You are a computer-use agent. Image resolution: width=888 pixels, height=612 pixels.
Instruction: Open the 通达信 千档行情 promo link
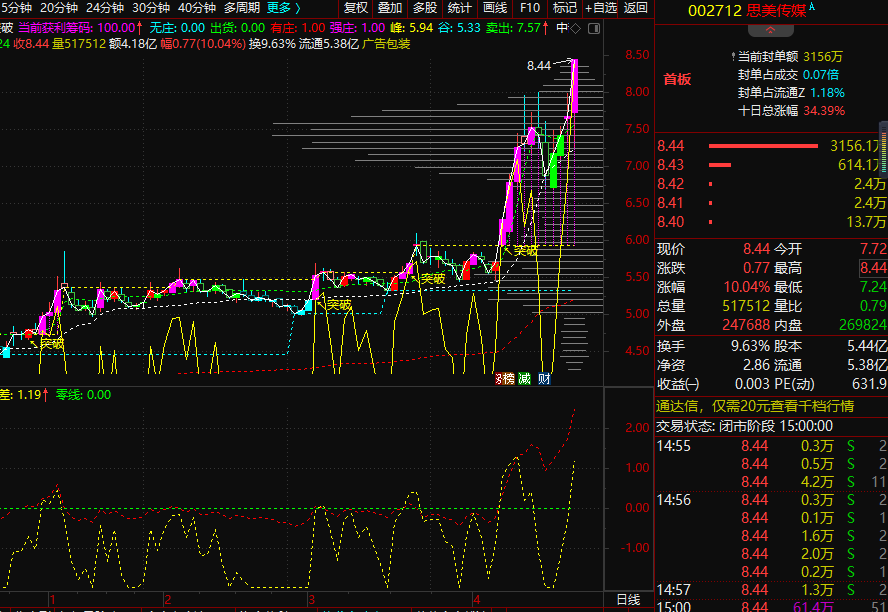[756, 406]
